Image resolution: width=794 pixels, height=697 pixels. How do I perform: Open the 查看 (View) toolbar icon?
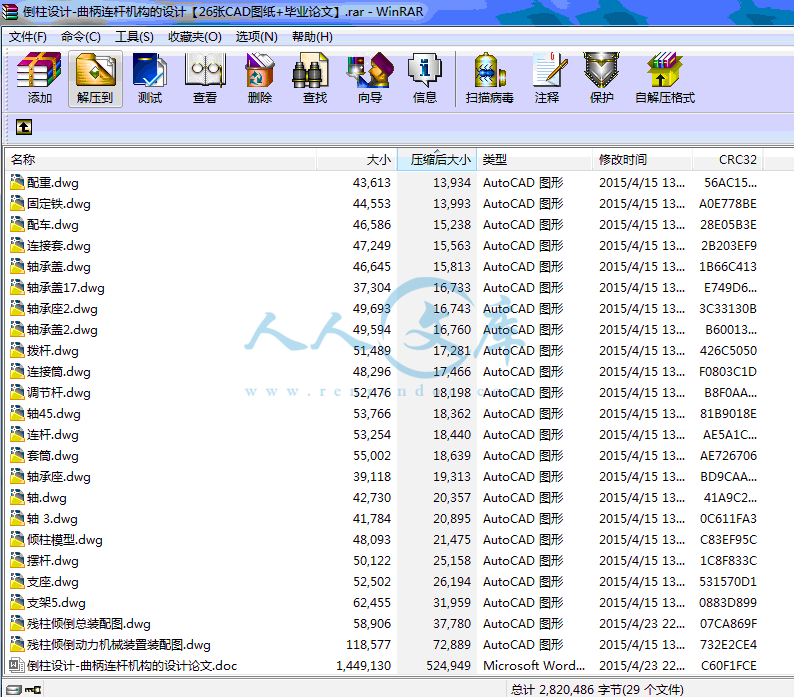tap(205, 79)
